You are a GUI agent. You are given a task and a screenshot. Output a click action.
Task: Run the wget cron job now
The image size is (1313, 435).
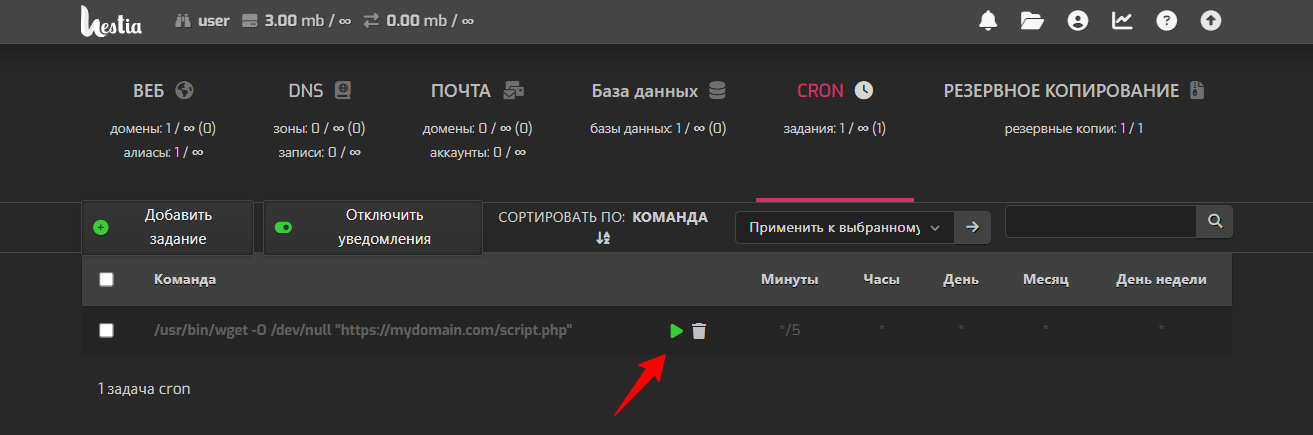(677, 331)
